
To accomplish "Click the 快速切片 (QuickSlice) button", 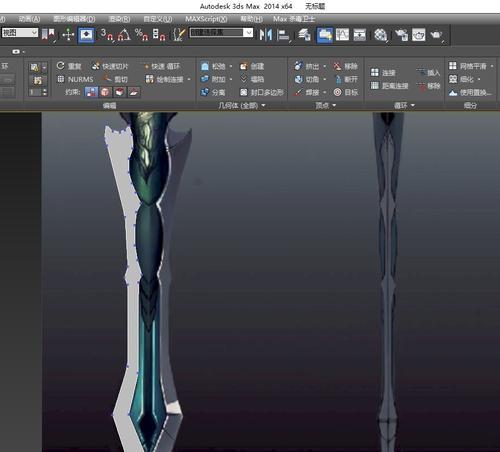I will point(110,66).
